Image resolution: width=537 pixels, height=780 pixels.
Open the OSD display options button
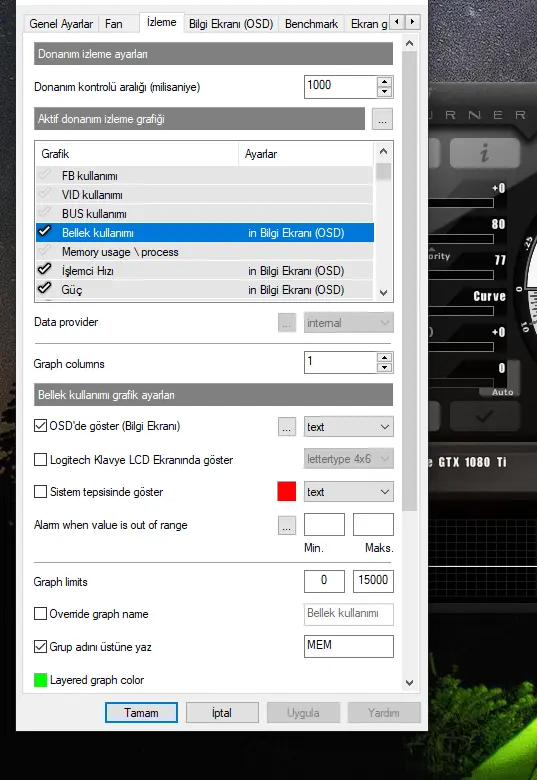click(287, 427)
